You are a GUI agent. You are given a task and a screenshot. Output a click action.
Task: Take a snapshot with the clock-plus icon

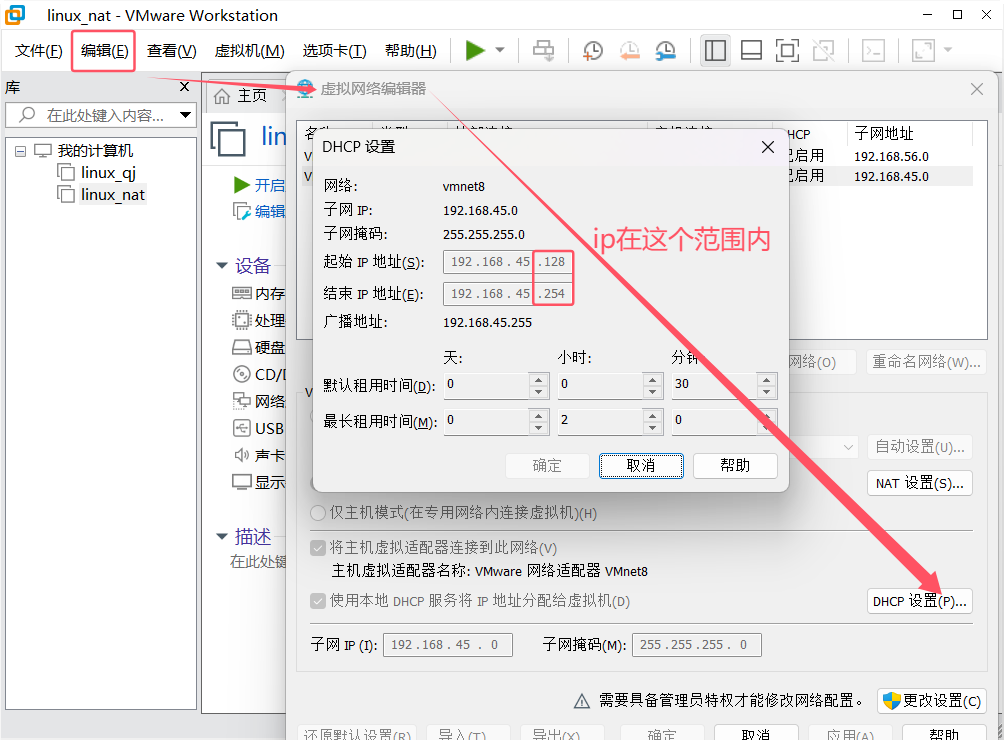click(592, 51)
